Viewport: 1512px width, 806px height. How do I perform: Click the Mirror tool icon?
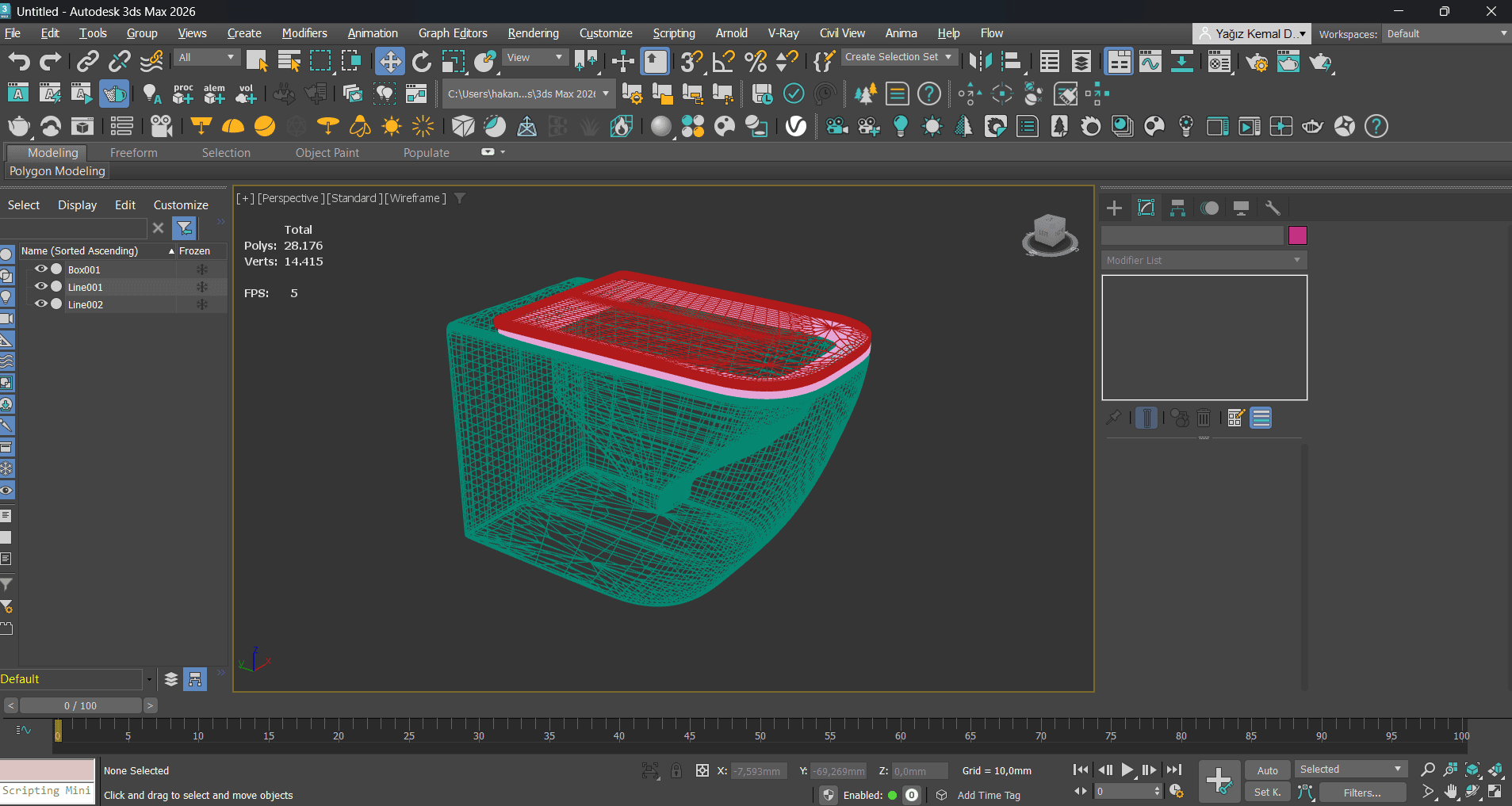pos(980,62)
